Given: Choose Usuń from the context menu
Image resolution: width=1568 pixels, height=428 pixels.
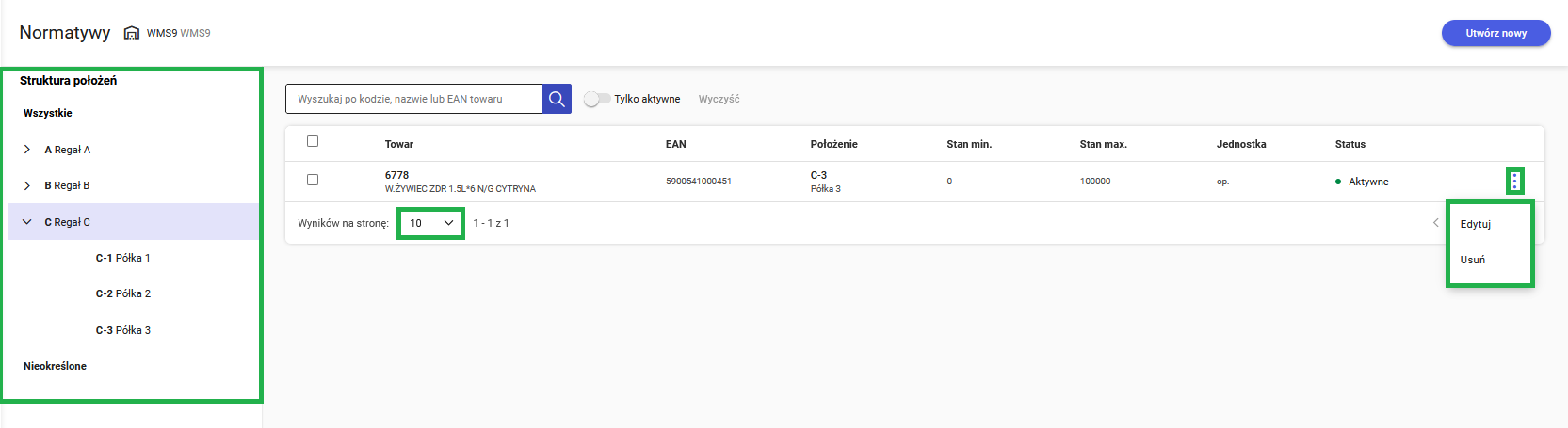Looking at the screenshot, I should [1473, 260].
